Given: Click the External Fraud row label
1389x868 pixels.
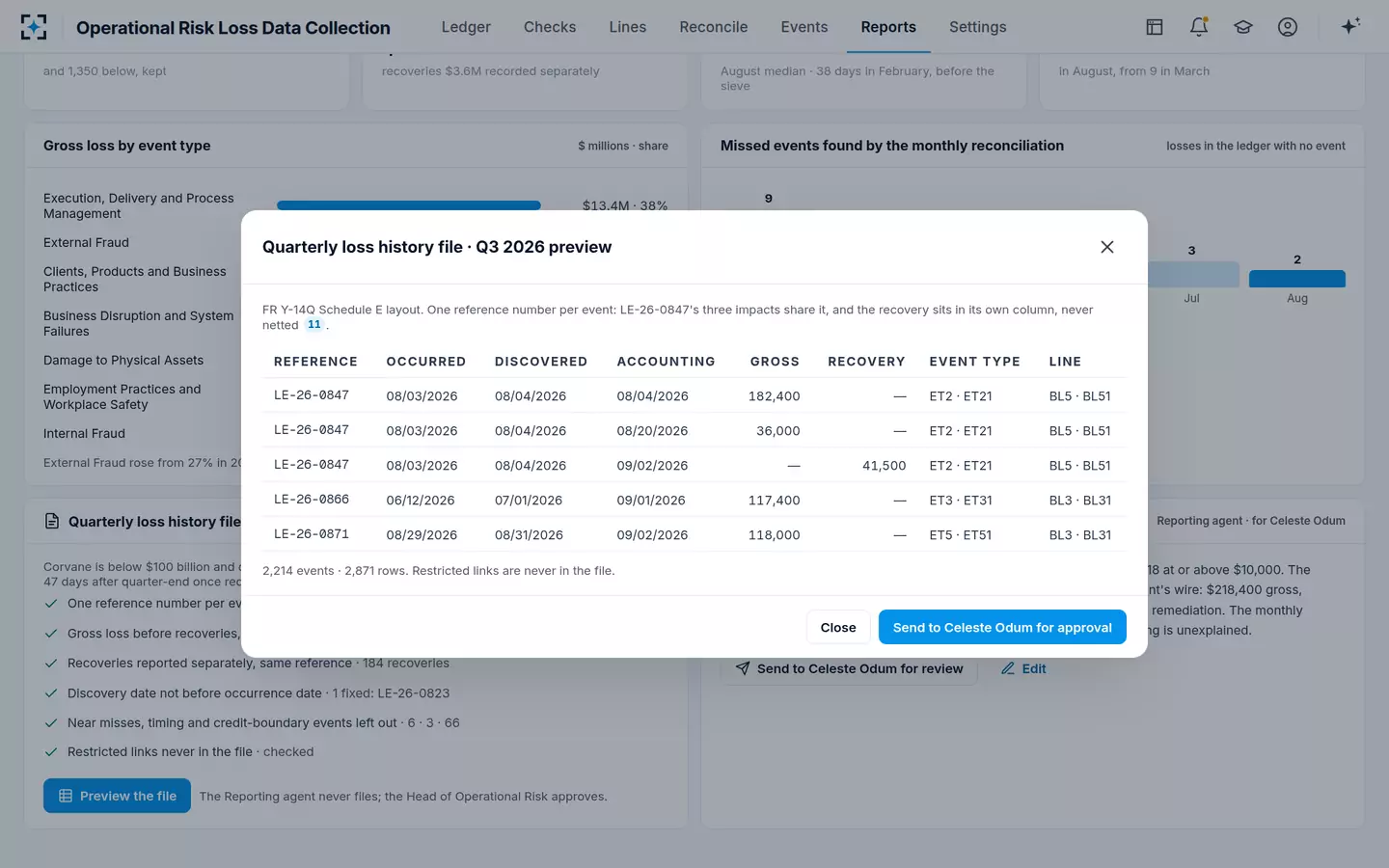Looking at the screenshot, I should (x=86, y=243).
